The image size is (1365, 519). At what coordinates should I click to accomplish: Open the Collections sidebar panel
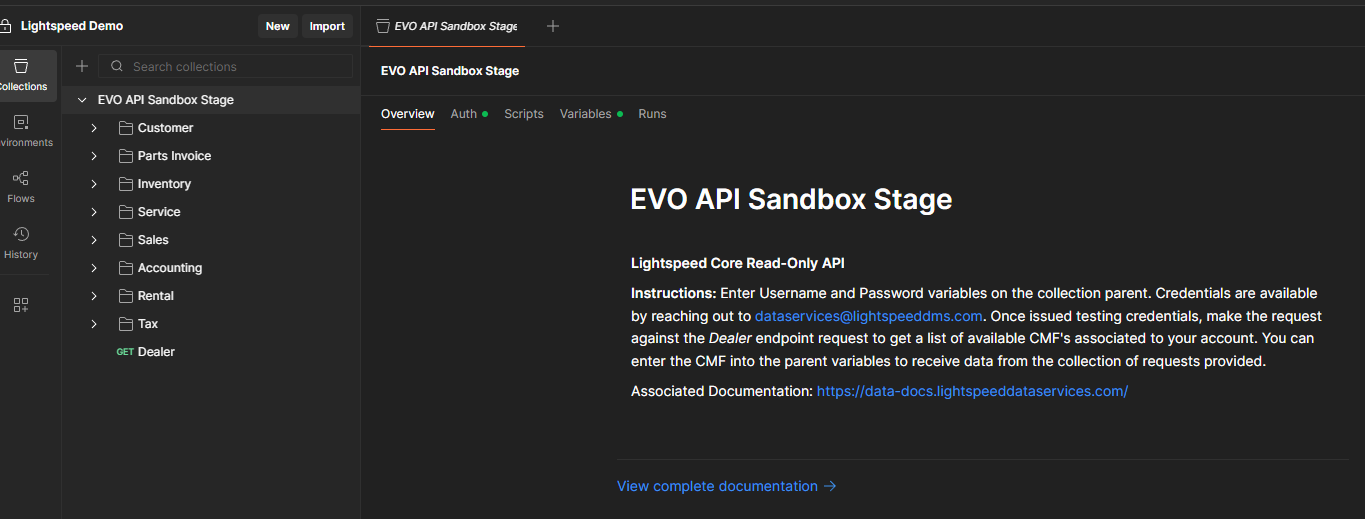(21, 75)
